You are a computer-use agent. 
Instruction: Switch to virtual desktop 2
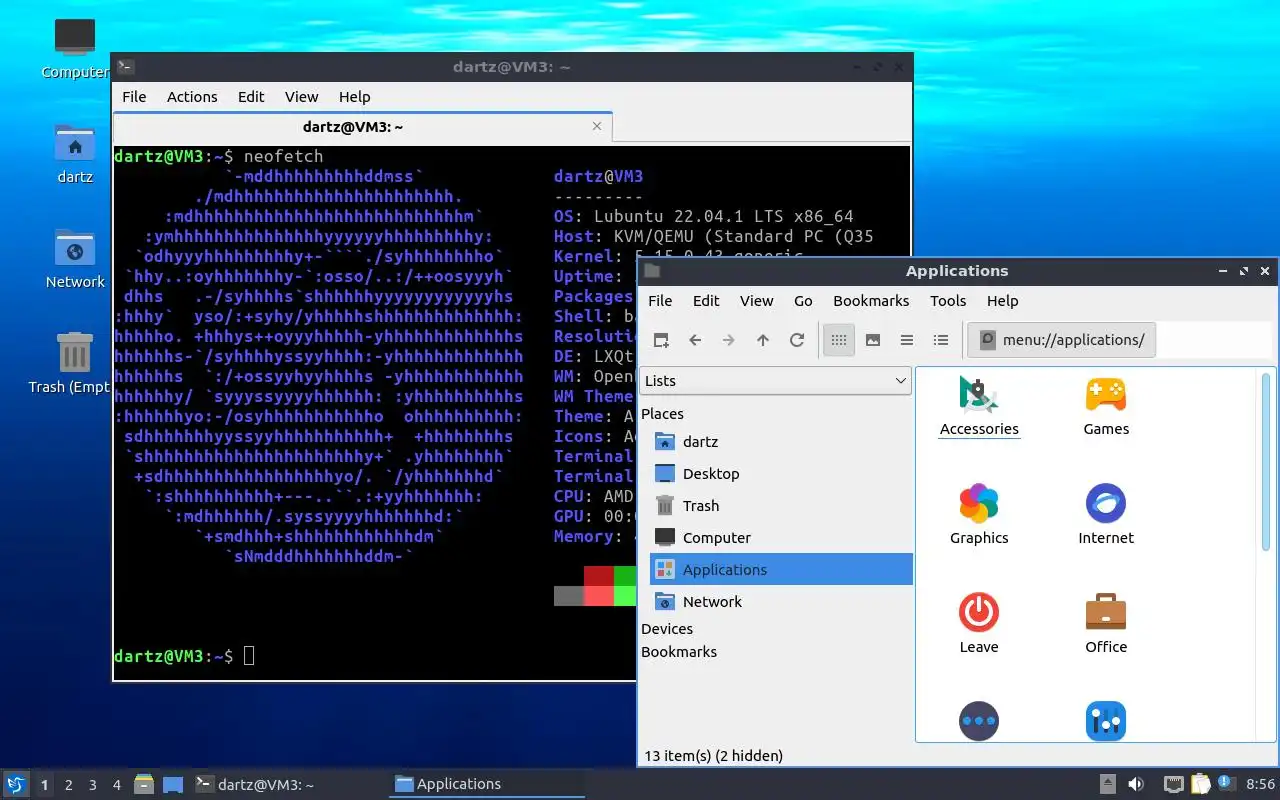pyautogui.click(x=69, y=785)
